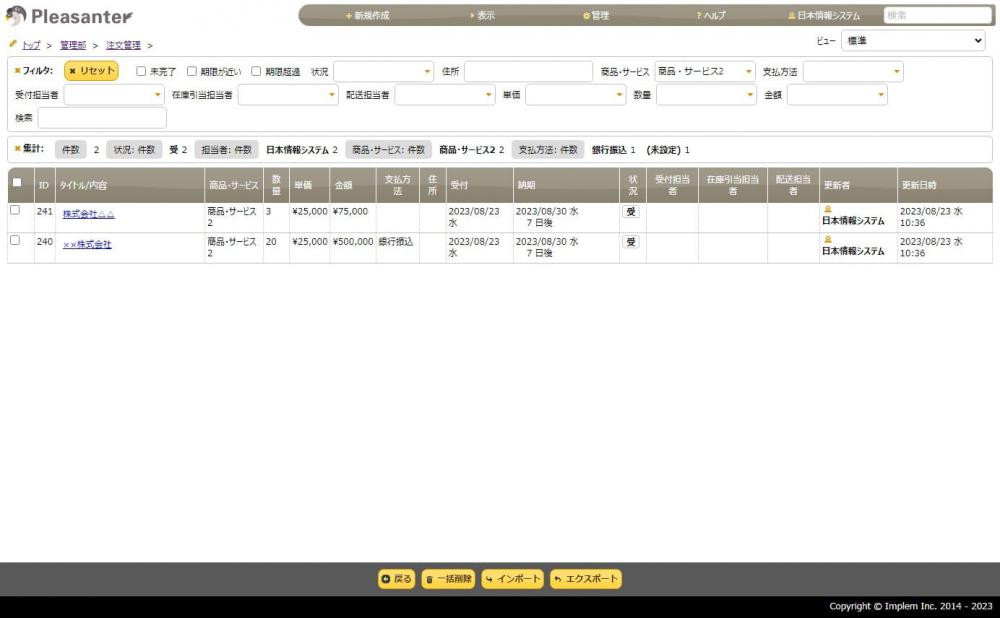The image size is (1000, 618).
Task: Click the 受 status icon in row 240
Action: [x=631, y=242]
